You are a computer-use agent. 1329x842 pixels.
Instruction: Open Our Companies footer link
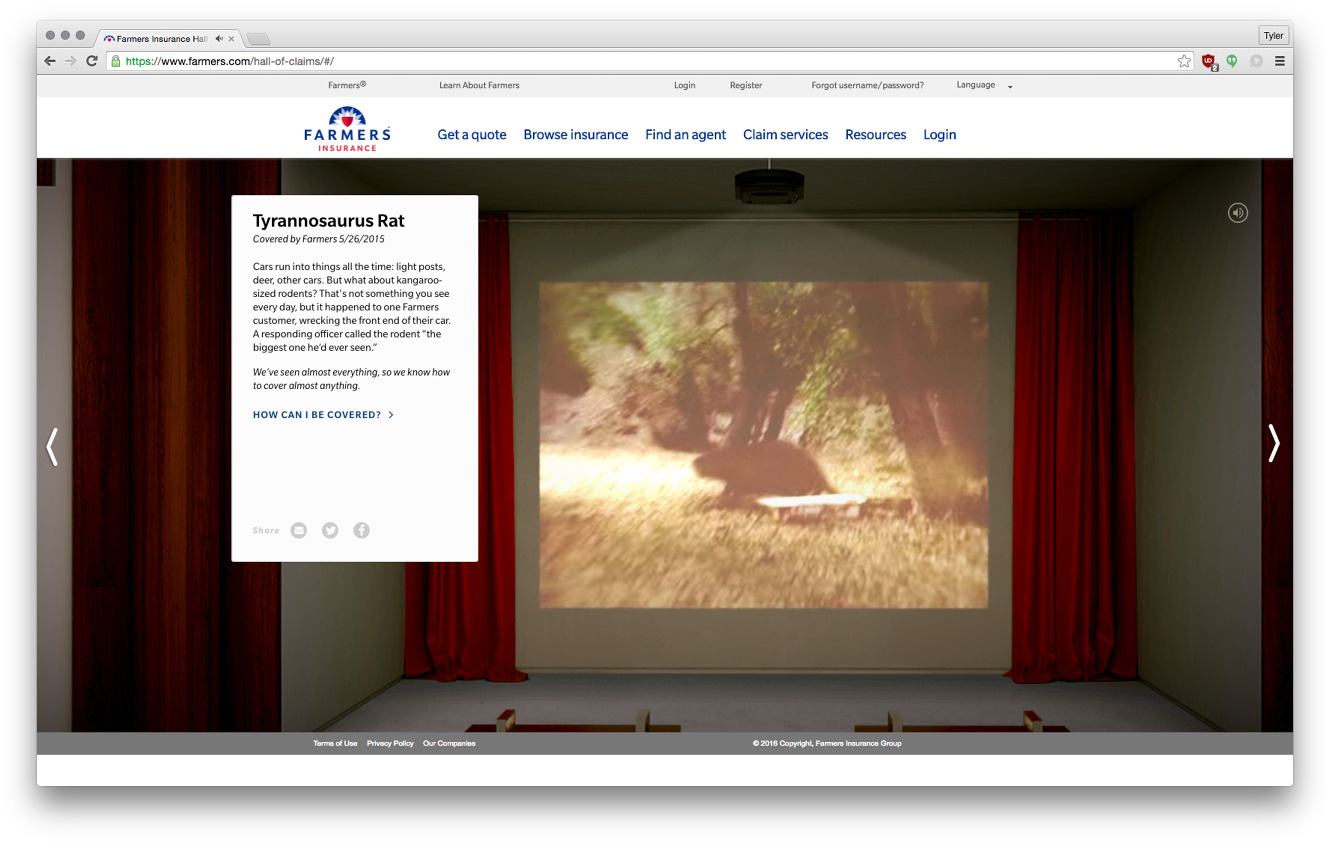(x=449, y=743)
